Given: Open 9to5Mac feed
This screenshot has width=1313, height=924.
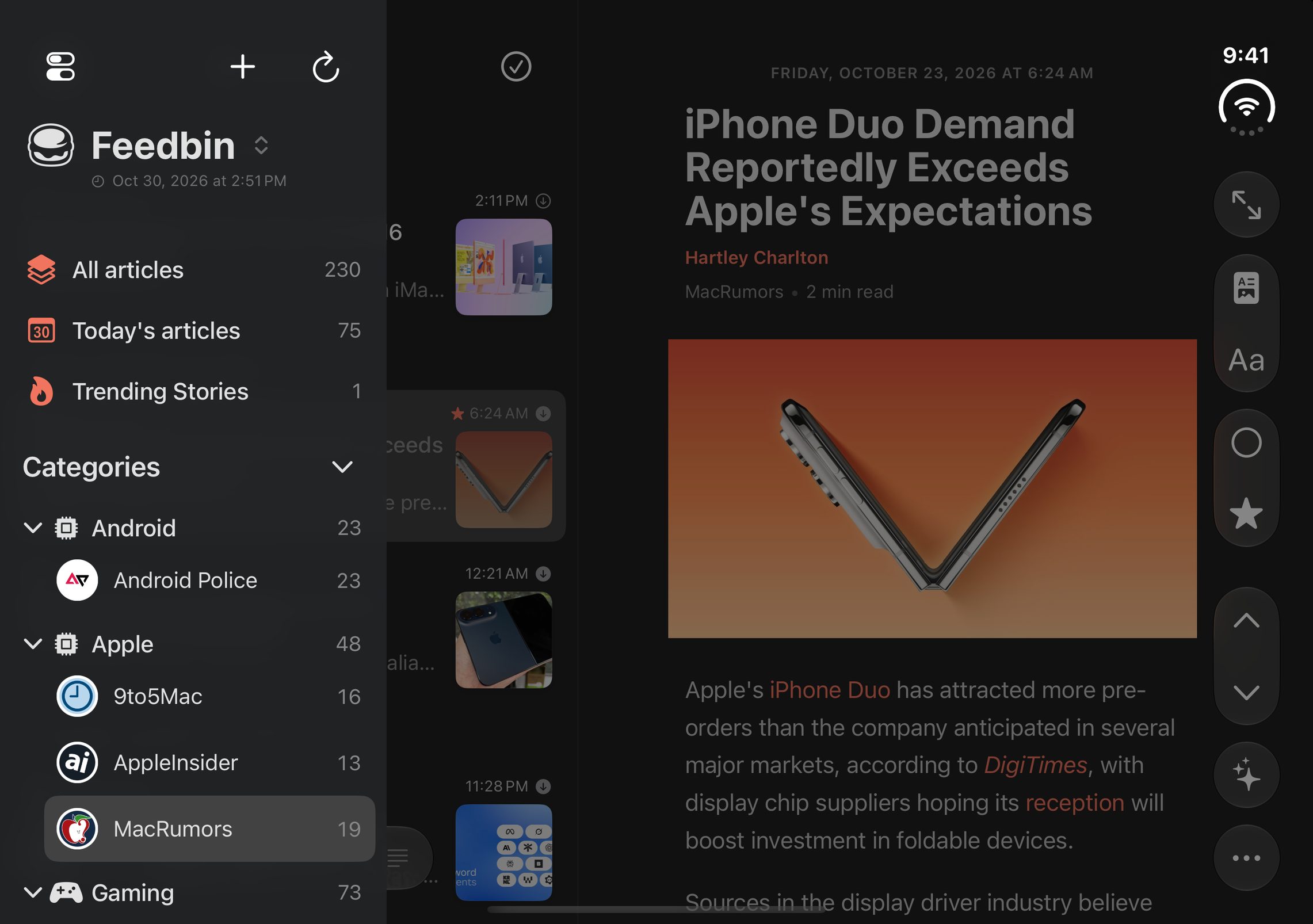Looking at the screenshot, I should pos(209,697).
